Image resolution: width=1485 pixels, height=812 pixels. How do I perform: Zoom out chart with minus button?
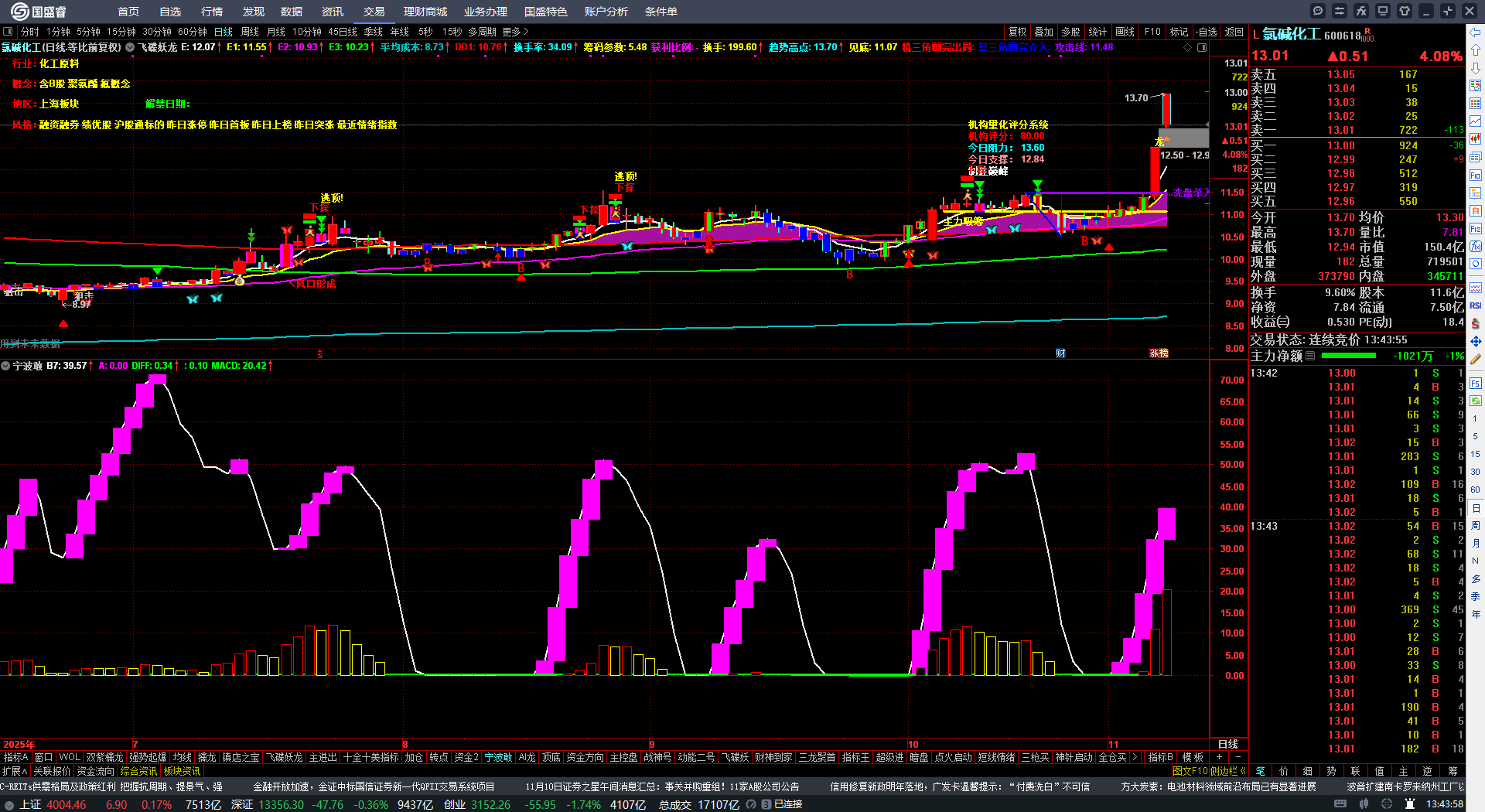click(1237, 757)
